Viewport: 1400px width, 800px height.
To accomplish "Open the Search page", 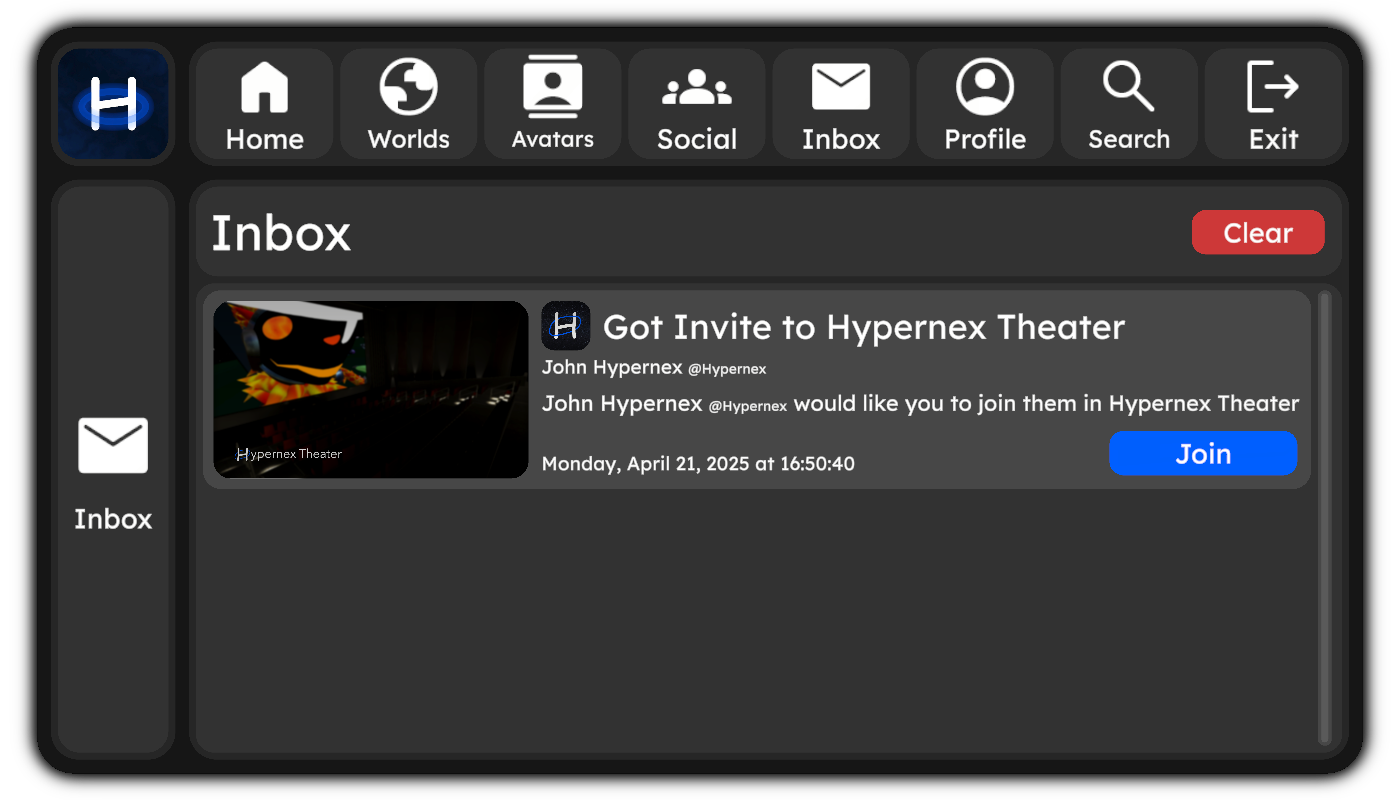I will (x=1128, y=104).
